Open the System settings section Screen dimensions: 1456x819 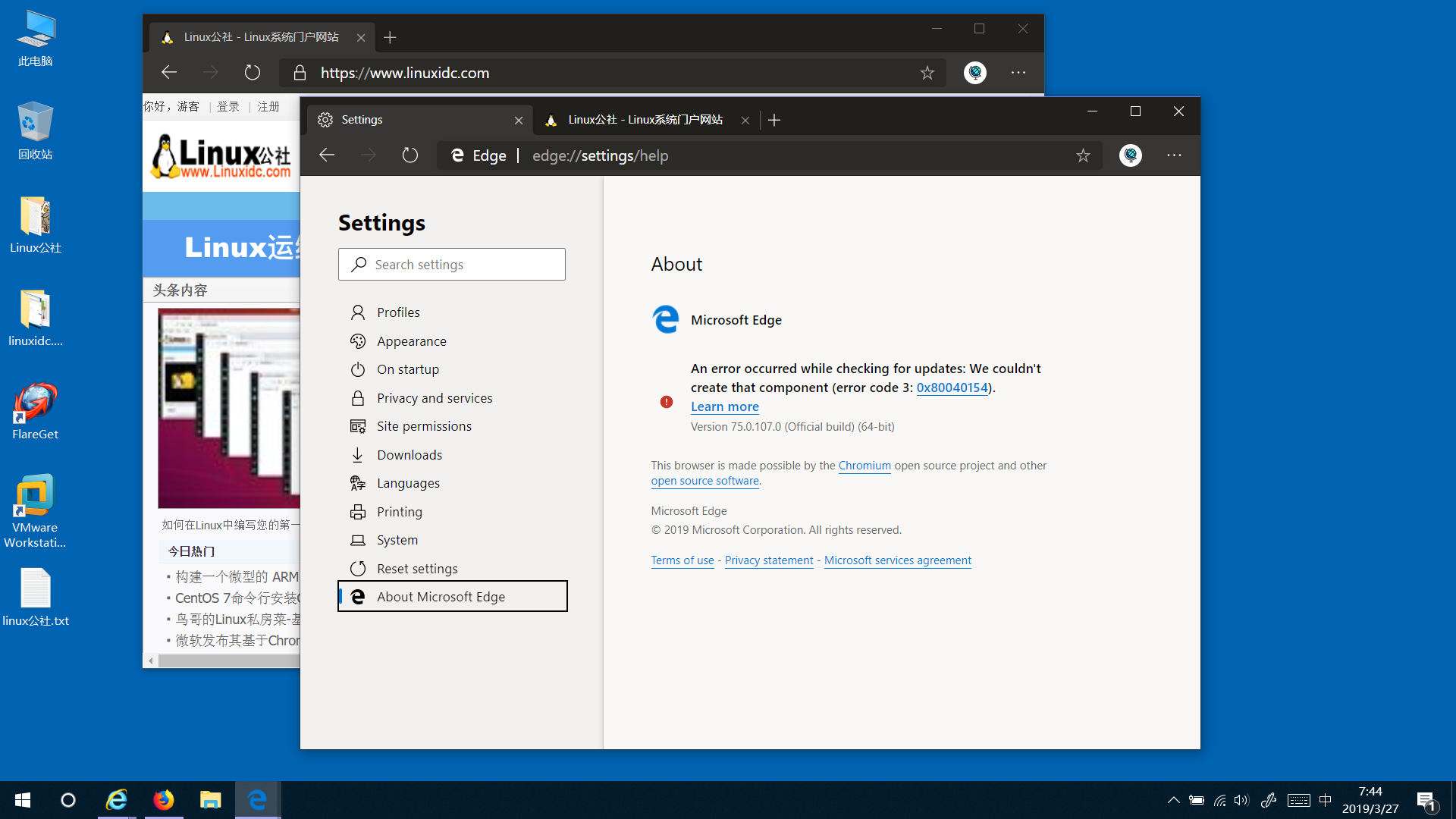pos(452,540)
